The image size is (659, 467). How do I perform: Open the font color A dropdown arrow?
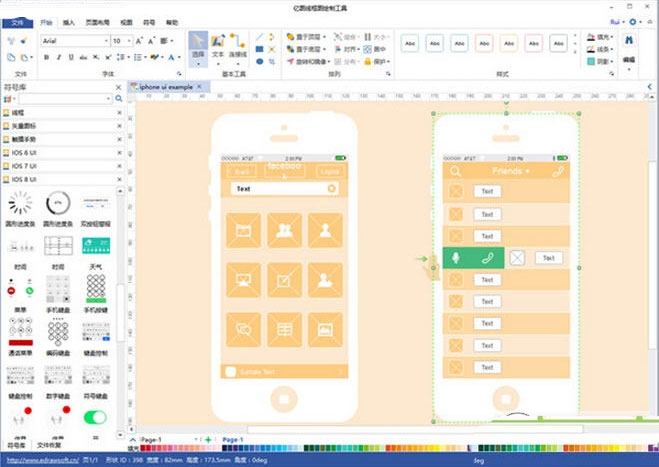(179, 57)
